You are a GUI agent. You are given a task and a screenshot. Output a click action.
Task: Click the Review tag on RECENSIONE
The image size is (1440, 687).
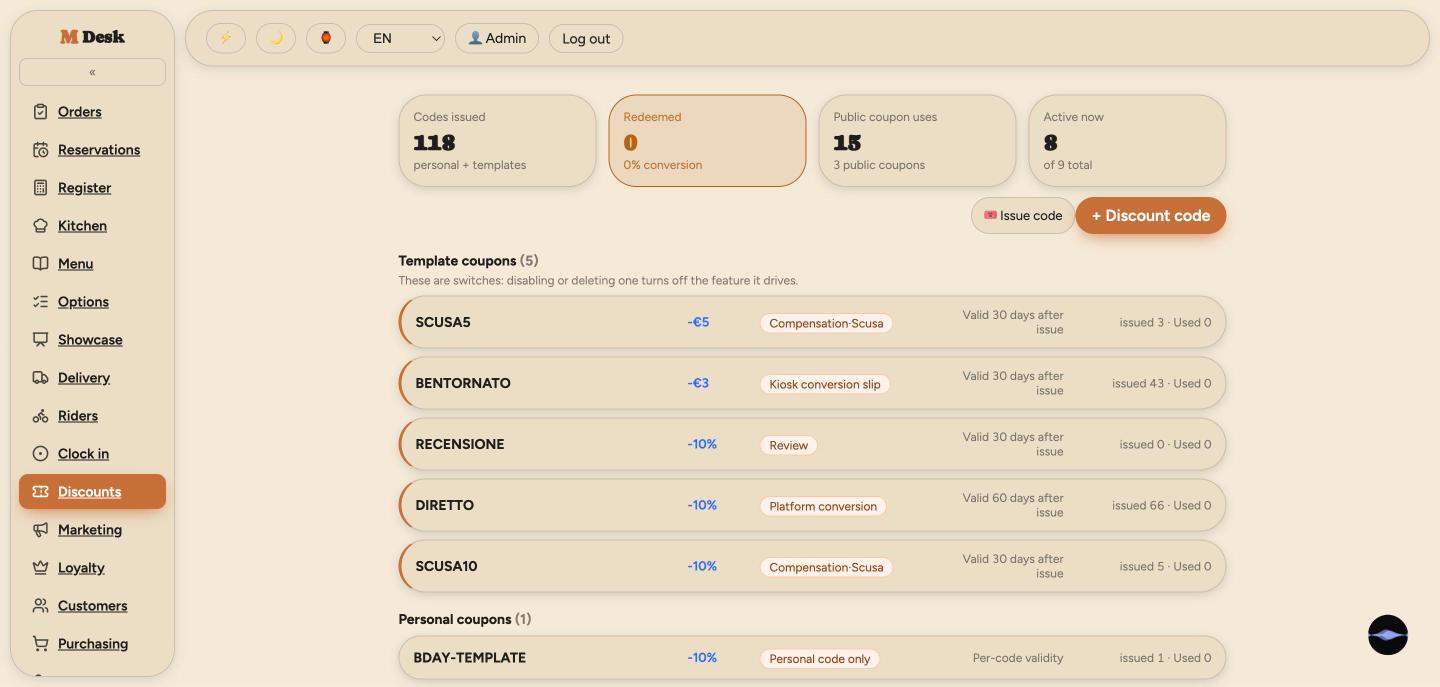pyautogui.click(x=789, y=445)
